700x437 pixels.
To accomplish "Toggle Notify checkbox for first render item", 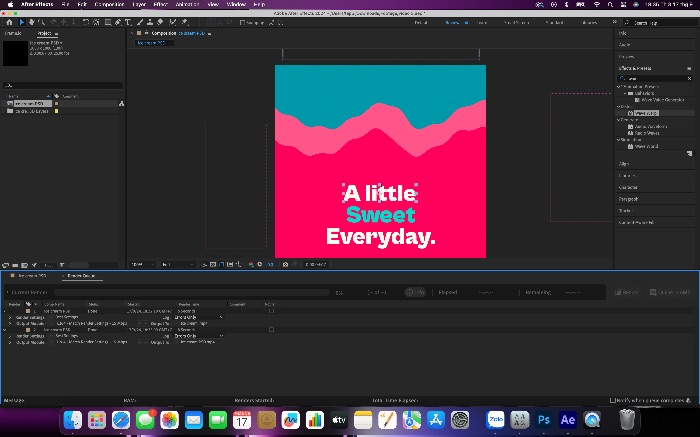I will (271, 311).
